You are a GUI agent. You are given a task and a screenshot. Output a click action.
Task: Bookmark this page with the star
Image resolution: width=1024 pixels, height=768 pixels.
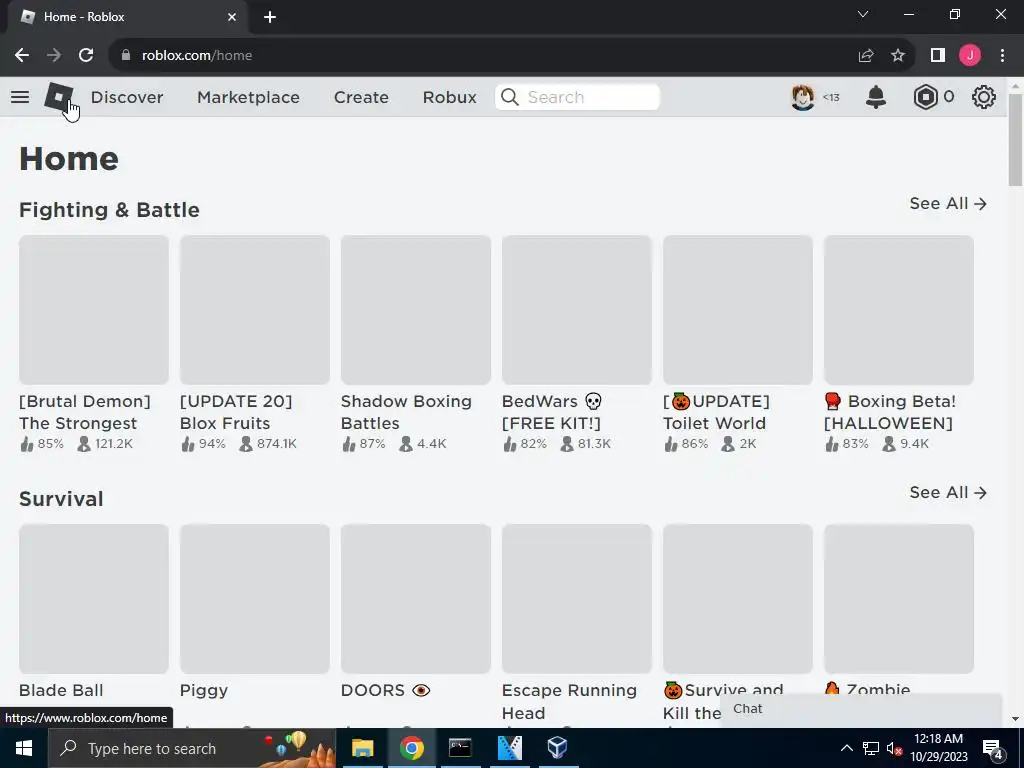coord(898,56)
